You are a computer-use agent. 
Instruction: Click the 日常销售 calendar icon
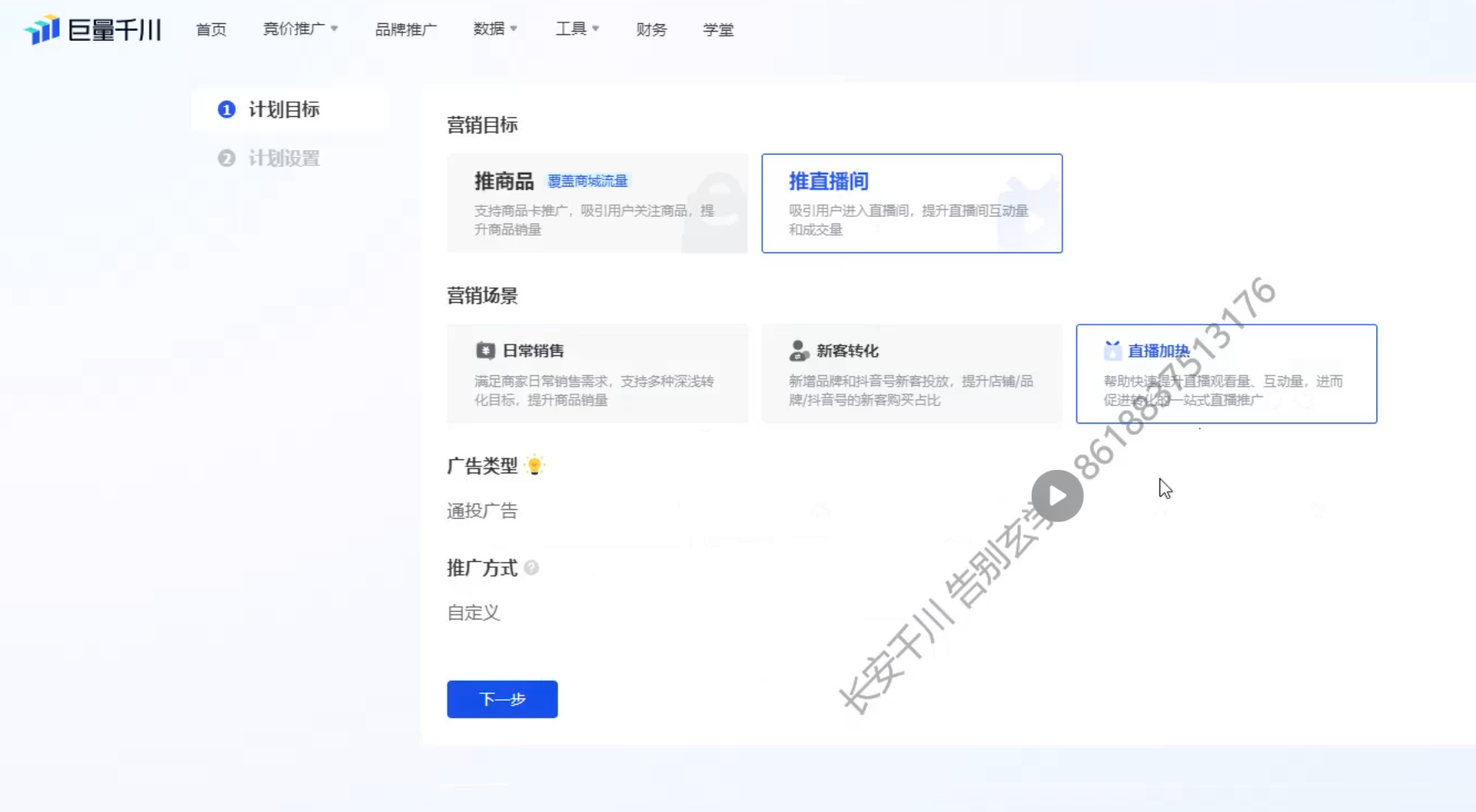coord(485,351)
